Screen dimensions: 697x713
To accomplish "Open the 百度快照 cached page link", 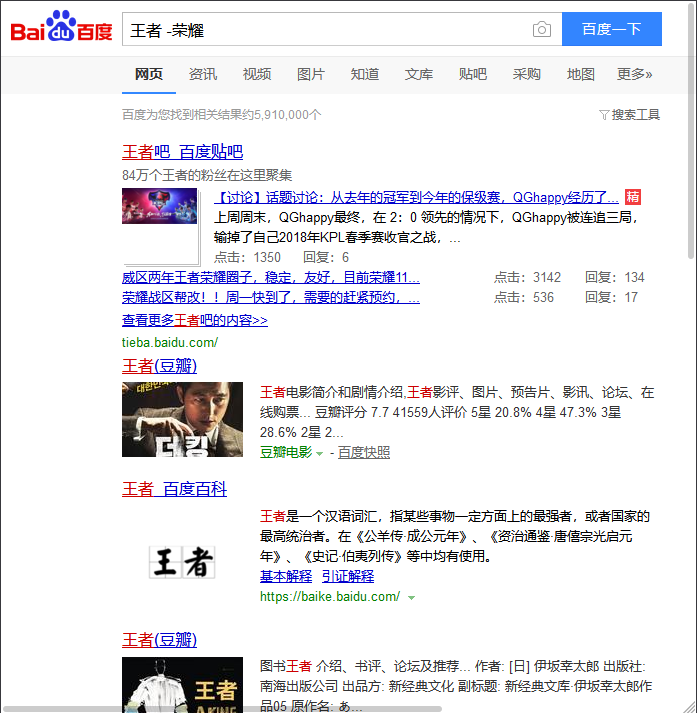I will tap(364, 453).
